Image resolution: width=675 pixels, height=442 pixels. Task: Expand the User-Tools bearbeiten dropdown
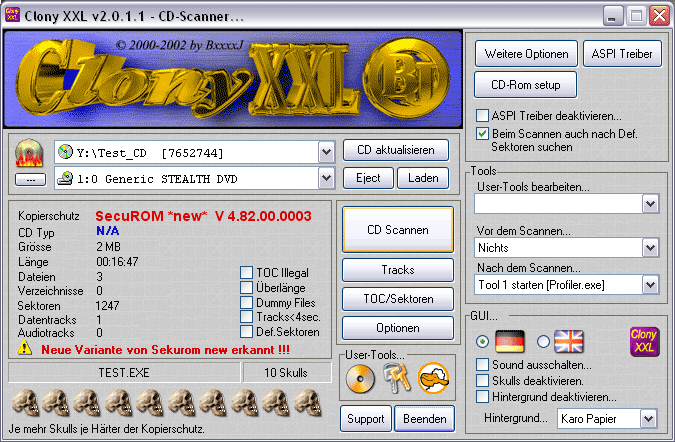coord(650,204)
